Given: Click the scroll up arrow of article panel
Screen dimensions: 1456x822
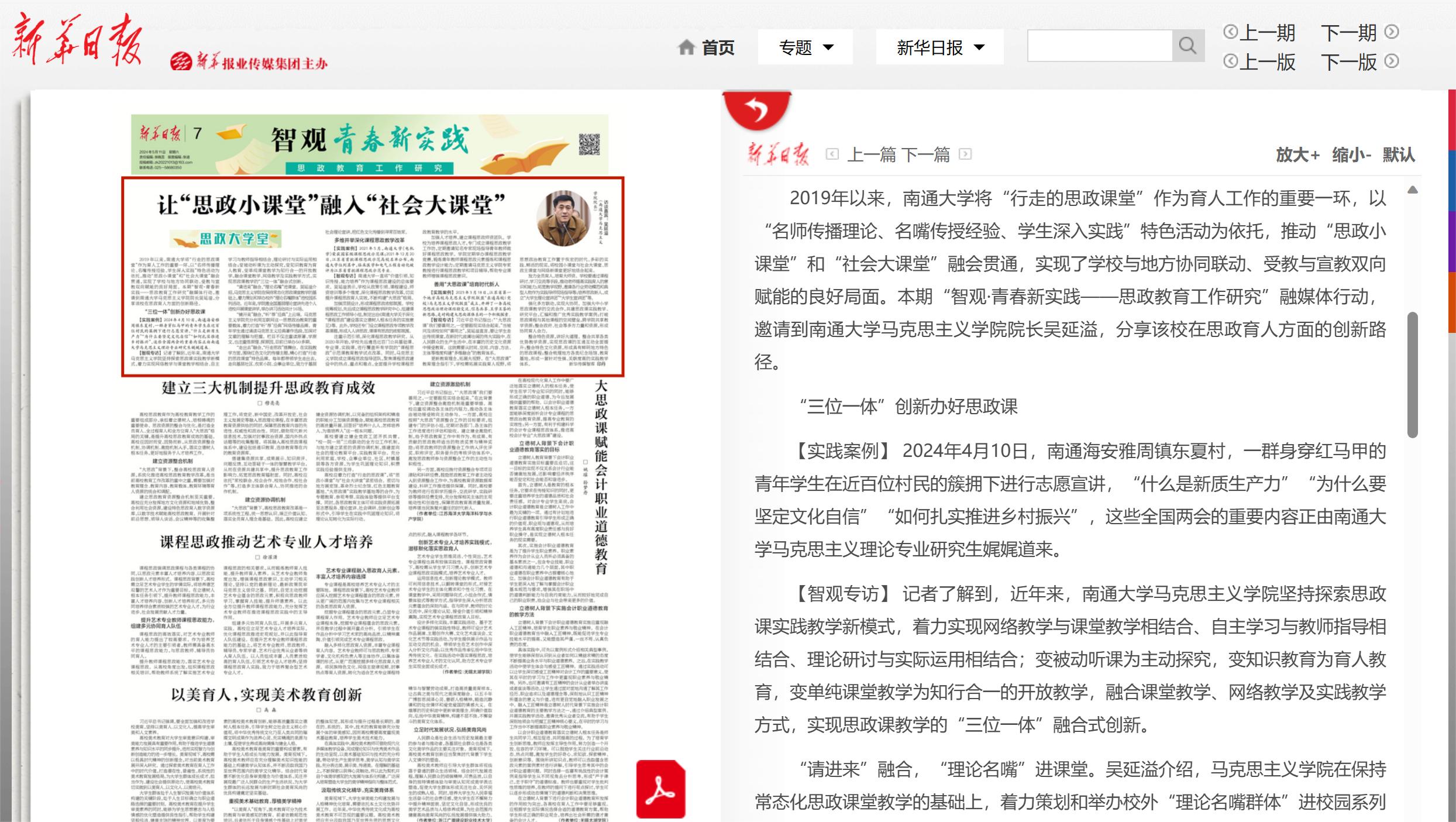Looking at the screenshot, I should (1412, 190).
